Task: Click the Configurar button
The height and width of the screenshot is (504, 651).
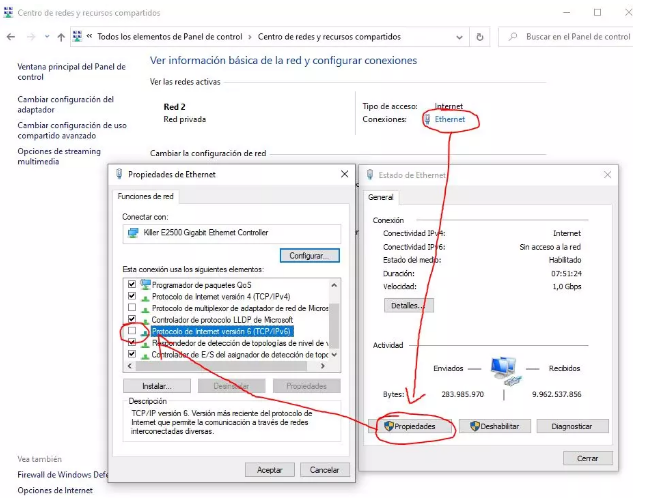Action: click(x=307, y=256)
